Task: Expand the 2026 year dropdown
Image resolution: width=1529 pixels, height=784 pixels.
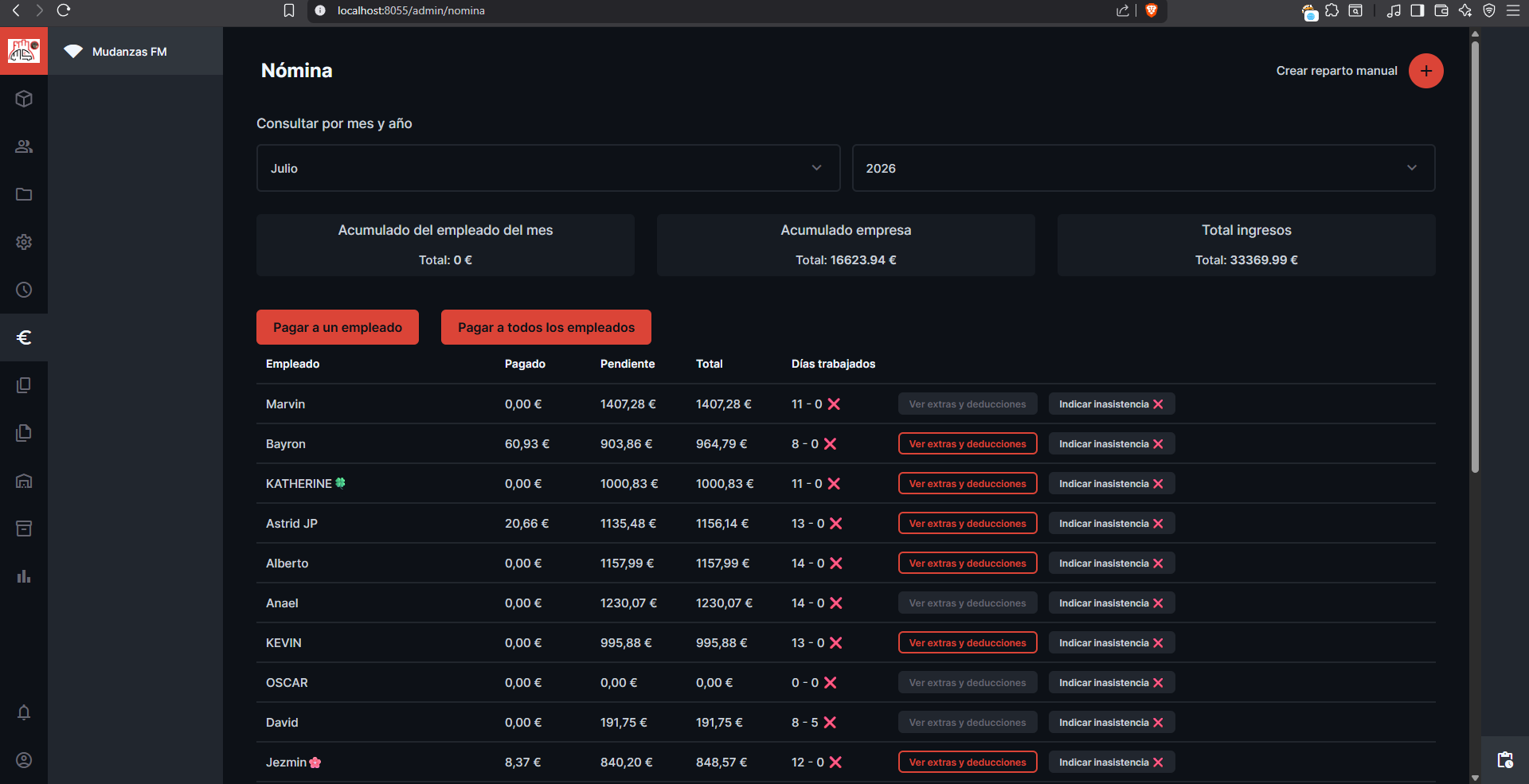Action: pos(1144,168)
